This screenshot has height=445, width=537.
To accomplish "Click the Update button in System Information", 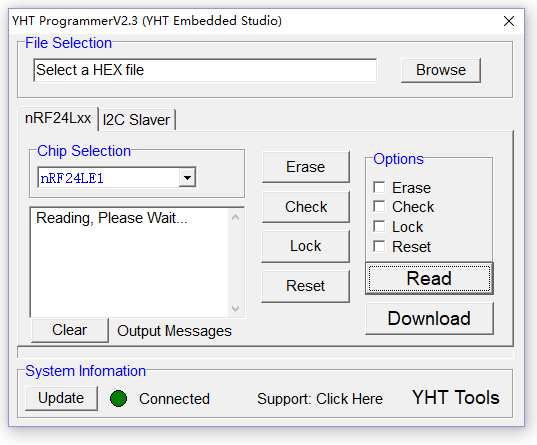I will tap(61, 398).
